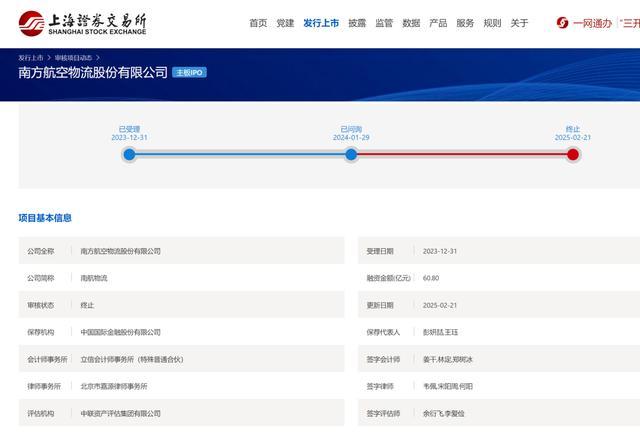Open the 党建 menu item
Viewport: 640px width, 436px height.
(x=285, y=23)
